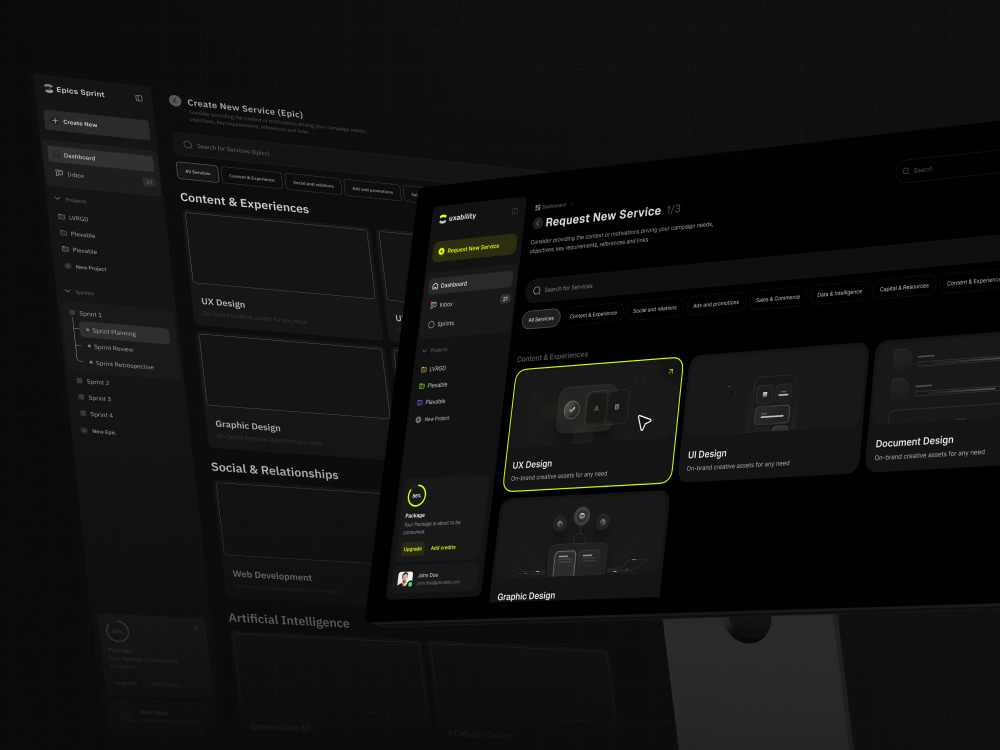Select Sprint Retrospective under Sprint 1
This screenshot has width=1000, height=750.
pos(121,365)
